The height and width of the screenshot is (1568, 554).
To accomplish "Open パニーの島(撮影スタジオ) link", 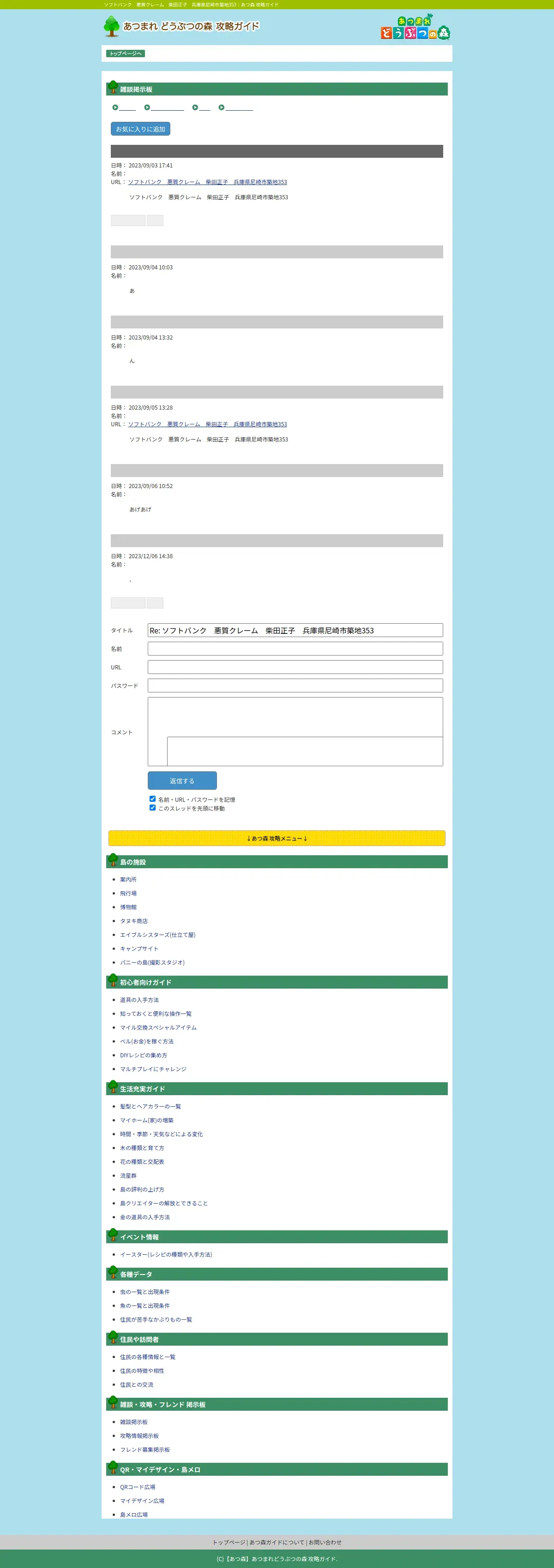I will (x=152, y=962).
